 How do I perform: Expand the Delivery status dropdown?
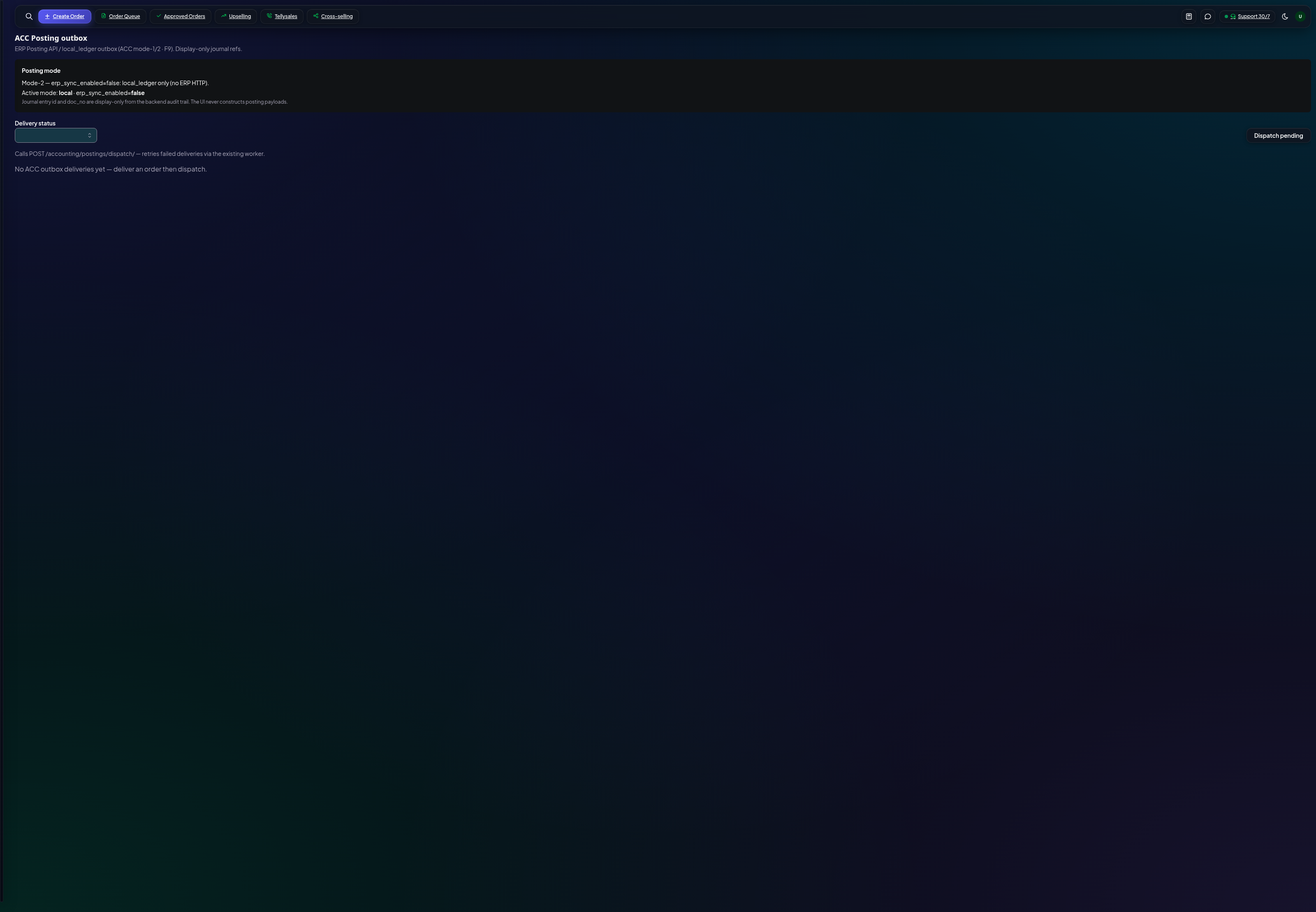[56, 135]
